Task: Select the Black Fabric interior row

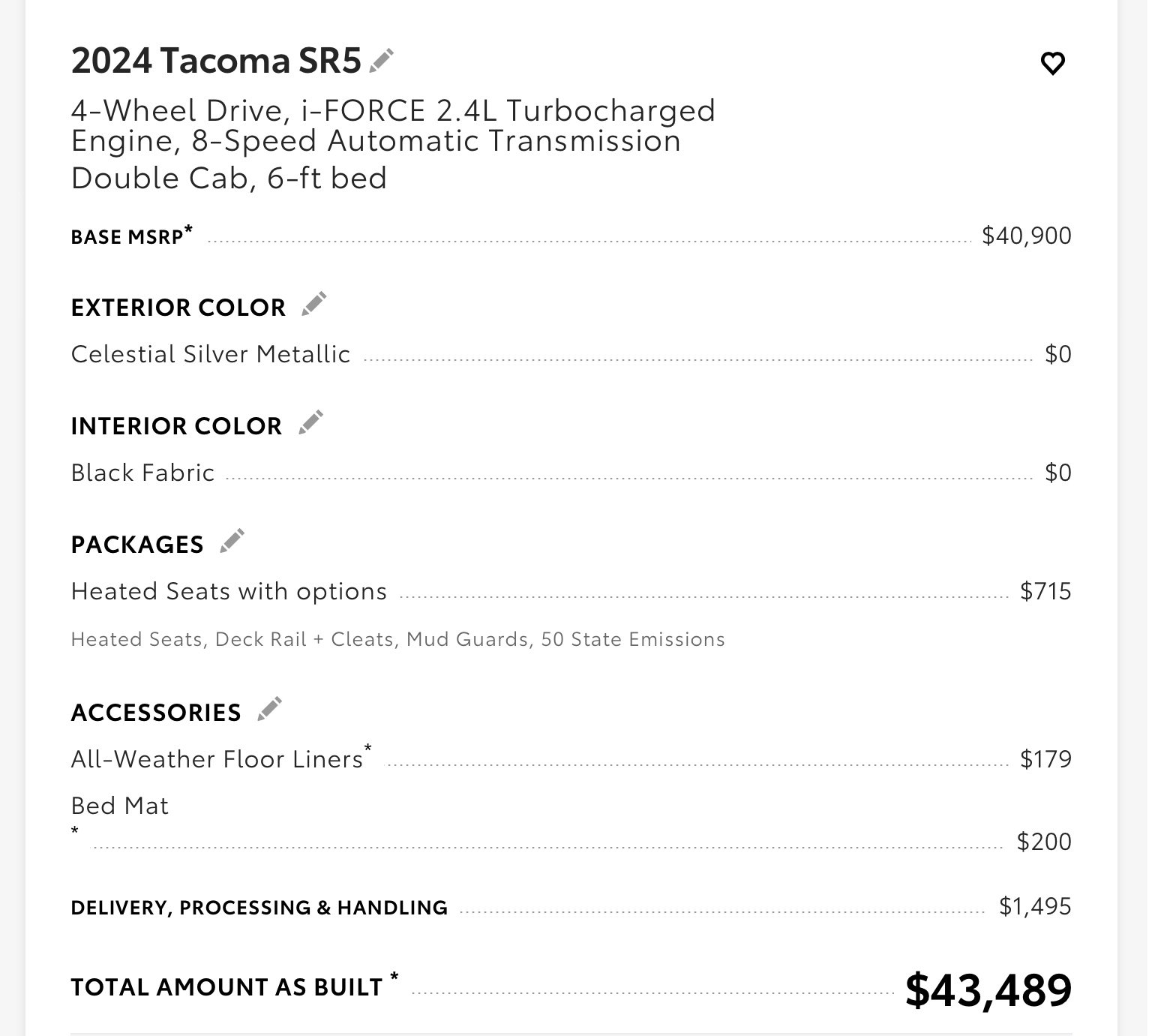Action: (x=571, y=473)
